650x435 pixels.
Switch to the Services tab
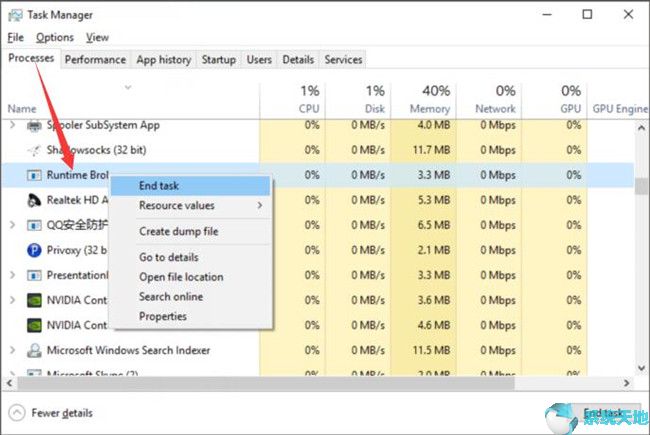[x=343, y=60]
